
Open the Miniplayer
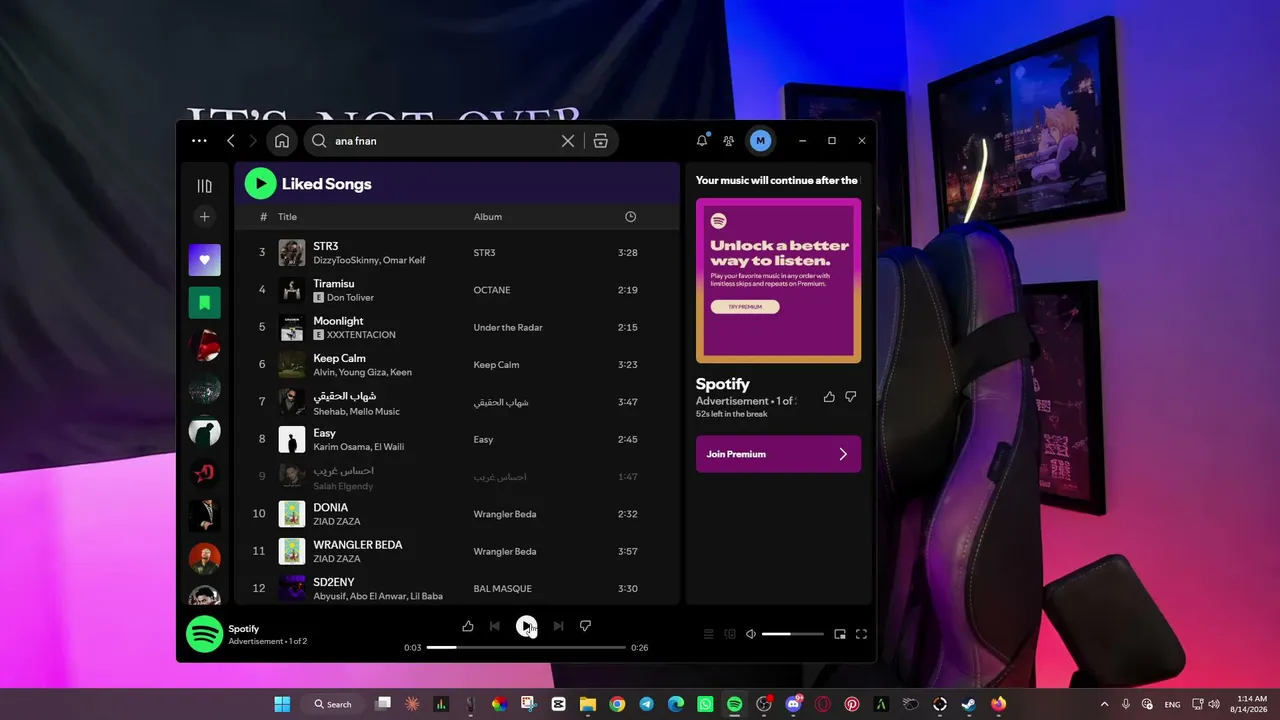tap(840, 634)
